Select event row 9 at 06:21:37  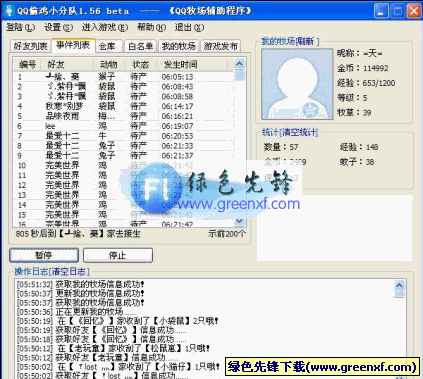(123, 156)
